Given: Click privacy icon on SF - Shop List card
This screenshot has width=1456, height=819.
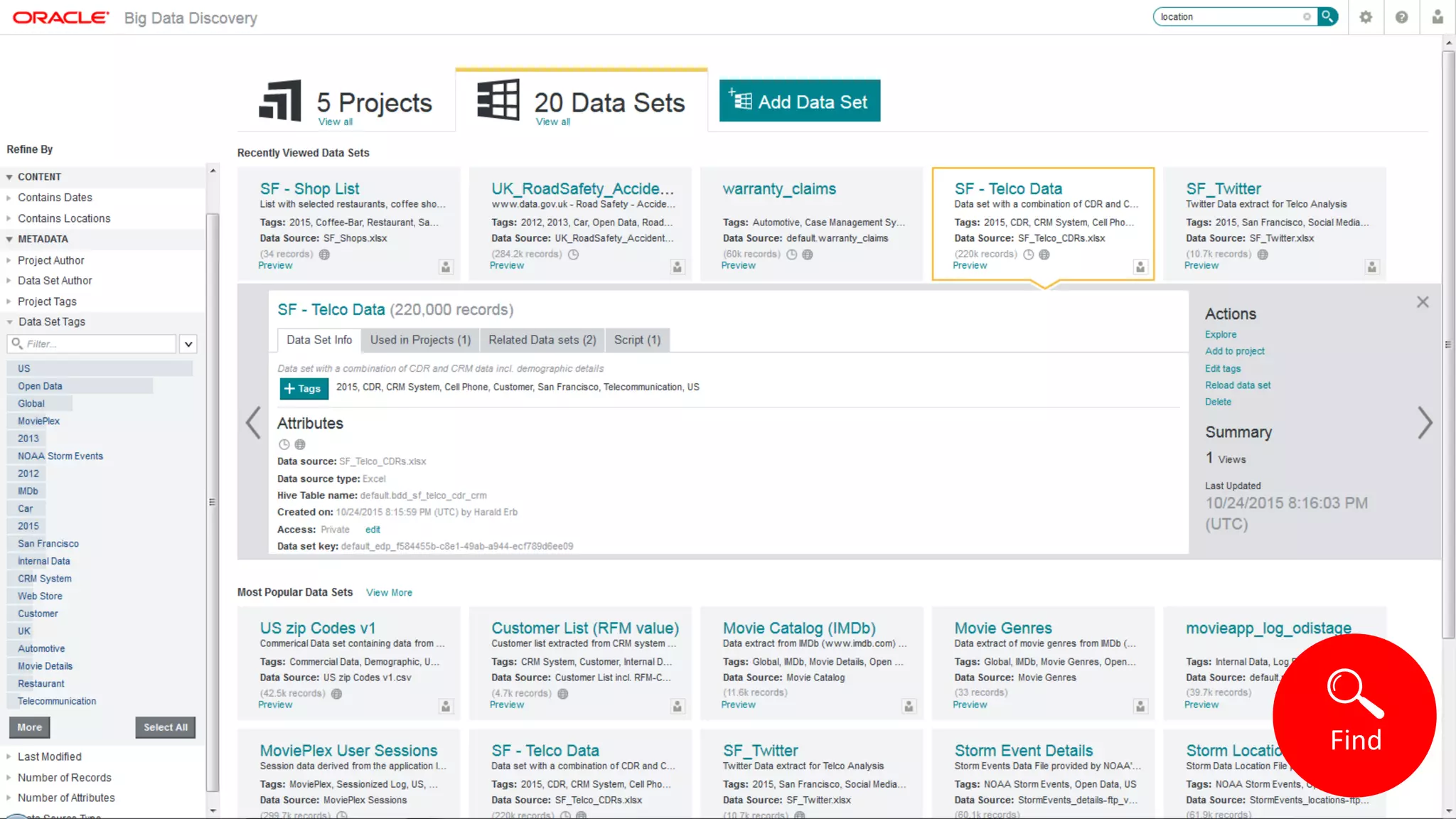Looking at the screenshot, I should [x=446, y=267].
